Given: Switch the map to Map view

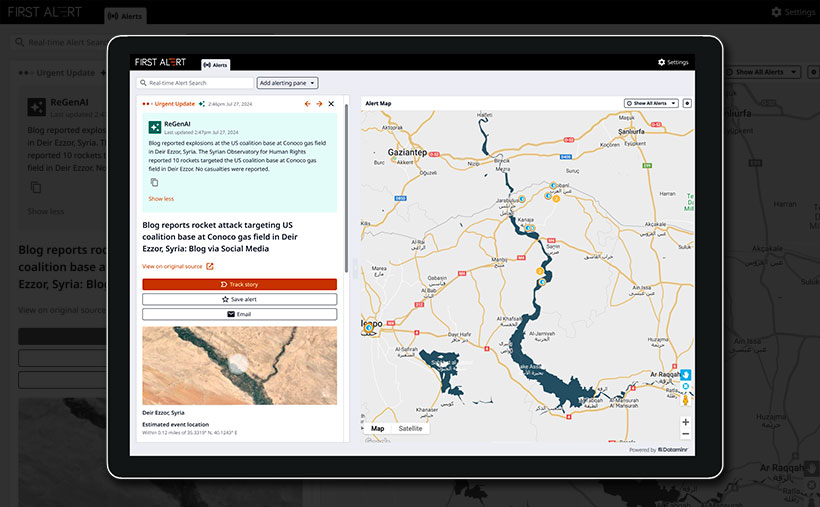Looking at the screenshot, I should tap(377, 428).
